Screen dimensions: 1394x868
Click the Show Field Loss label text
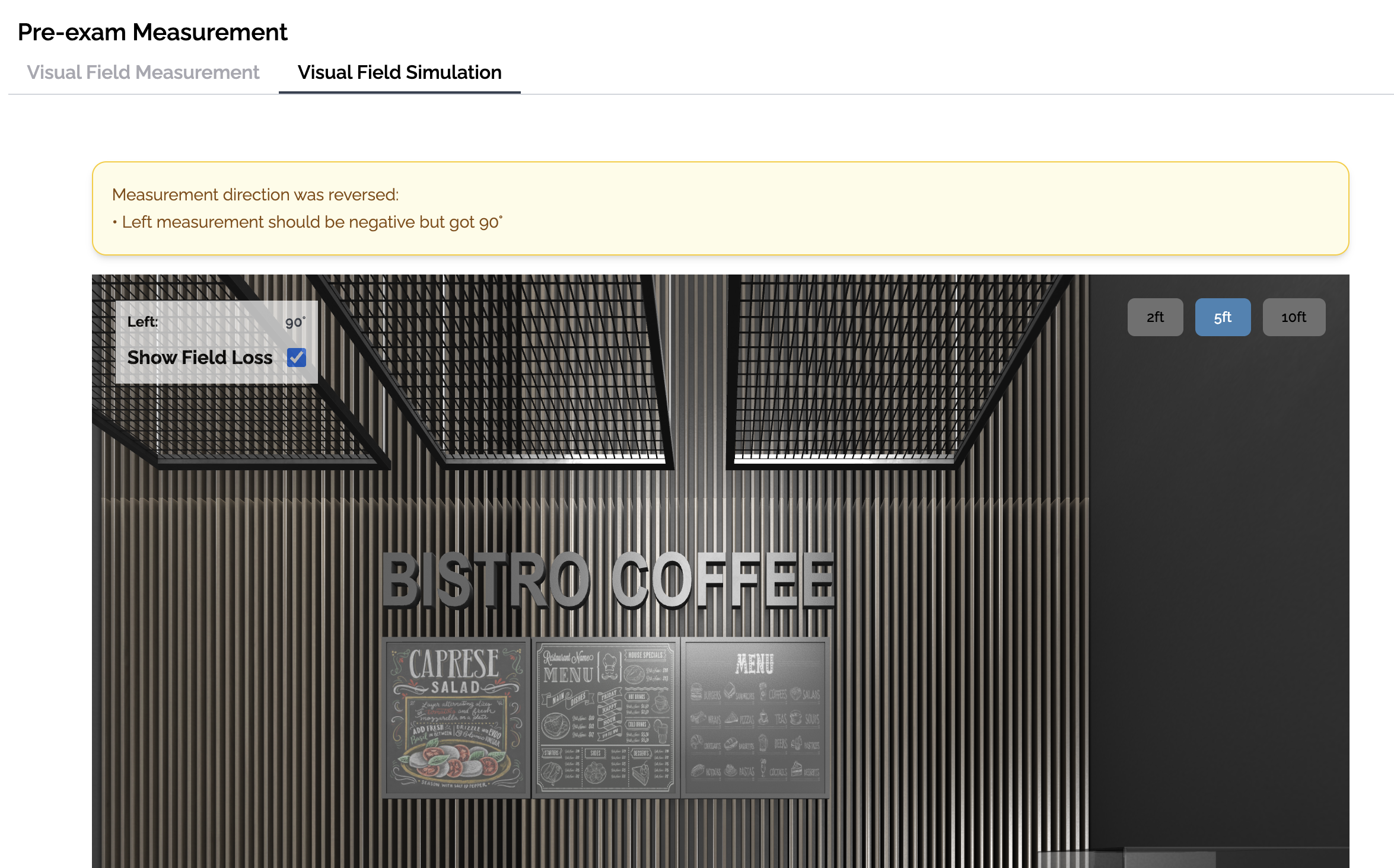tap(200, 358)
